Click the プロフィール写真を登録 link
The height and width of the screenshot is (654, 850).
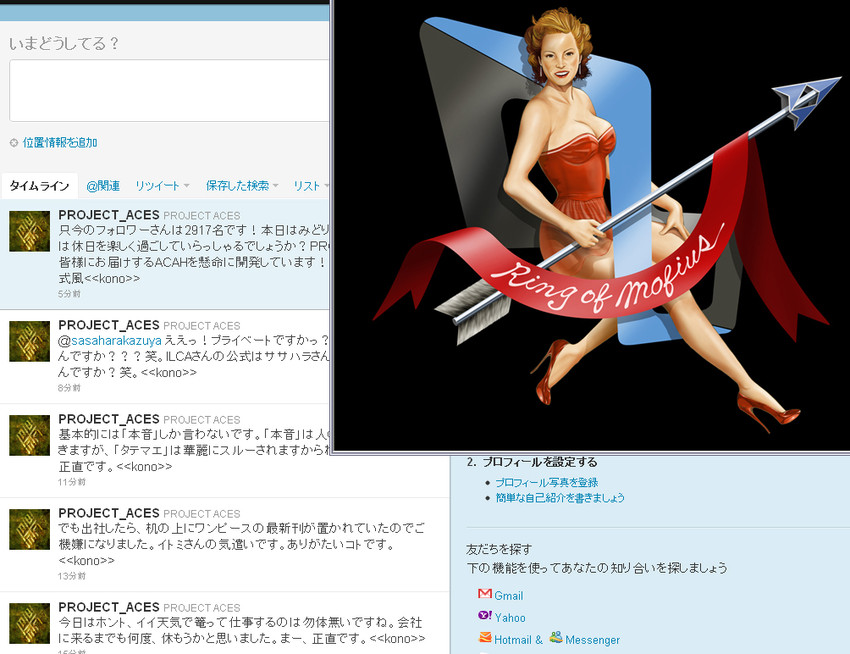point(546,483)
